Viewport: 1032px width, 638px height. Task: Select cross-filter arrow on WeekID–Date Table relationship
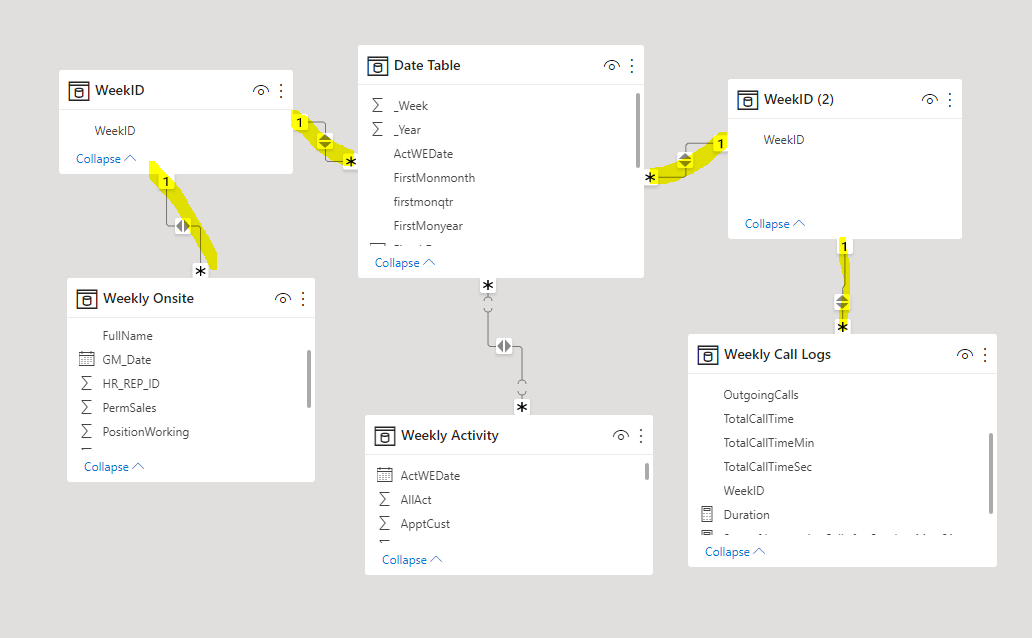[325, 142]
